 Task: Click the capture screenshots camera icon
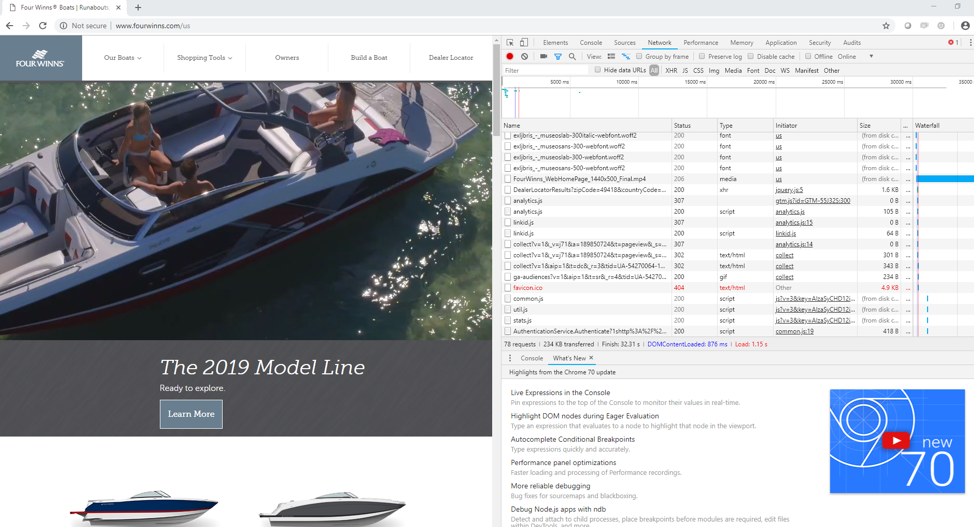(x=544, y=57)
